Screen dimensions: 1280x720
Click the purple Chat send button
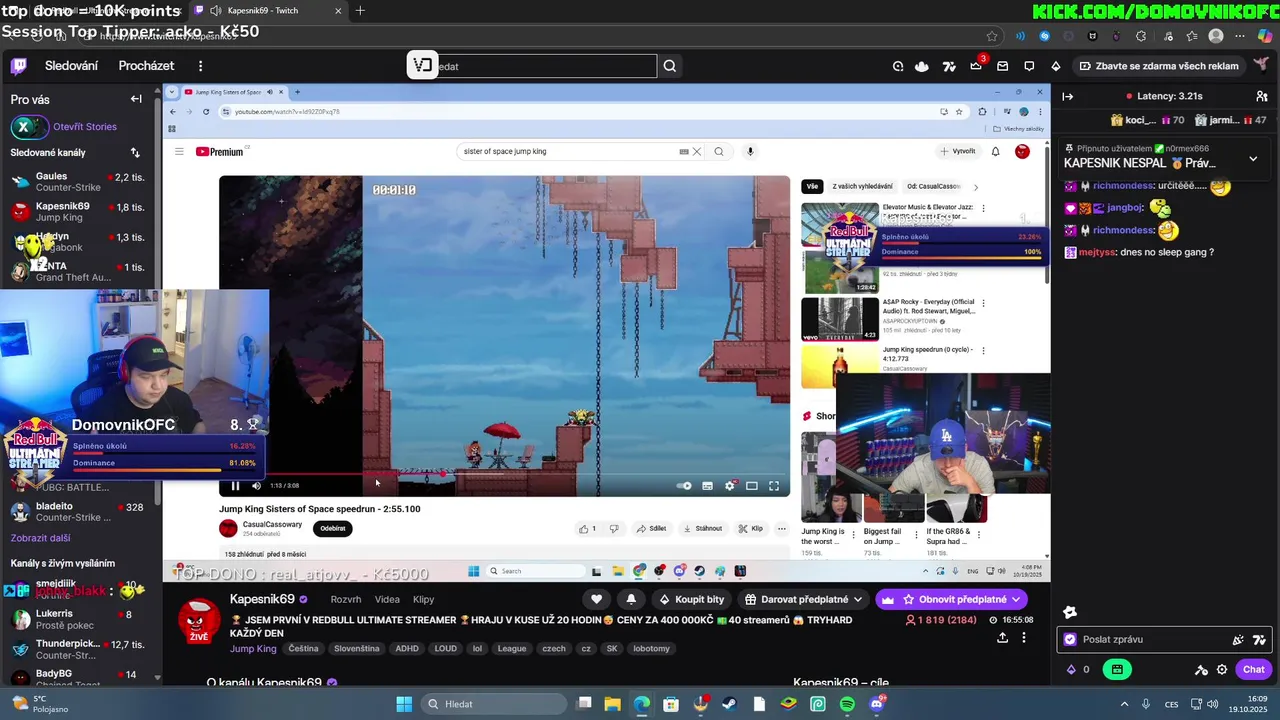click(x=1253, y=669)
